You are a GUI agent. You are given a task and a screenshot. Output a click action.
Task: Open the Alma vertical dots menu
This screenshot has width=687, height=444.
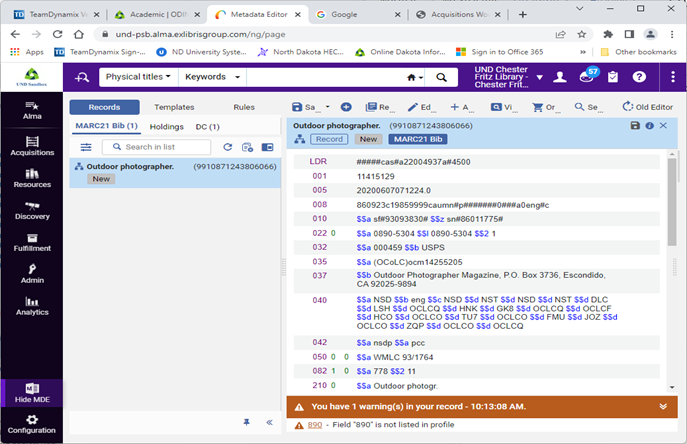(673, 77)
